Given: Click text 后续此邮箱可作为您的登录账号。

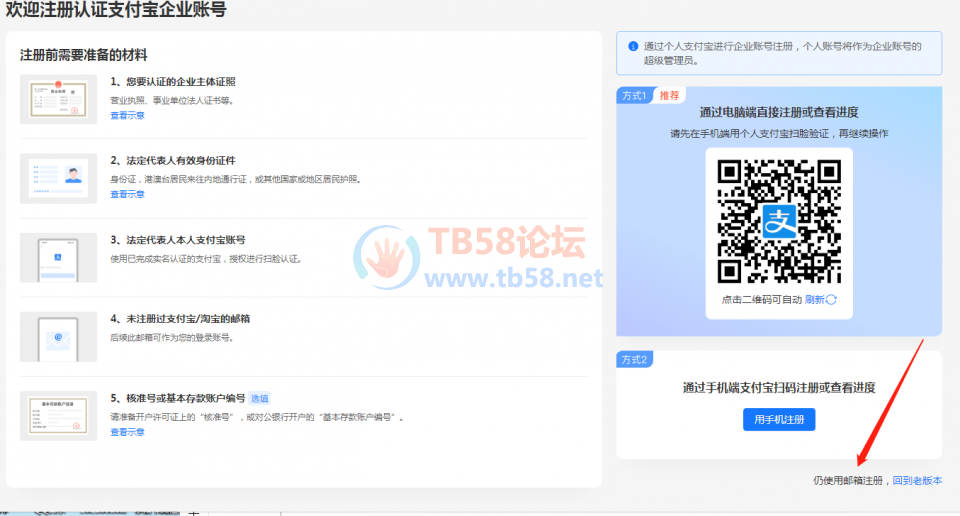Looking at the screenshot, I should [x=172, y=337].
